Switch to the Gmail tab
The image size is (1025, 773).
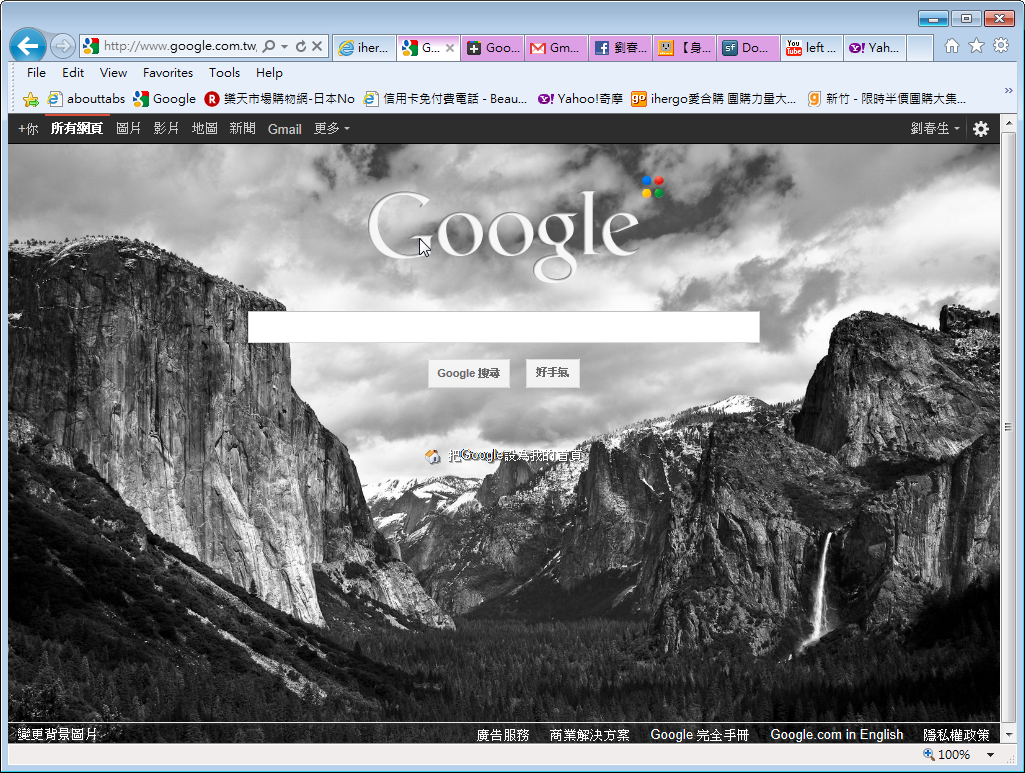pos(557,48)
